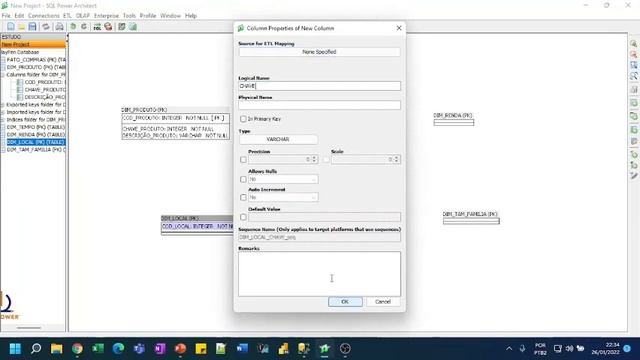Screen dimensions: 640x360
Task: Click the New Table icon in side toolbar
Action: 633,103
